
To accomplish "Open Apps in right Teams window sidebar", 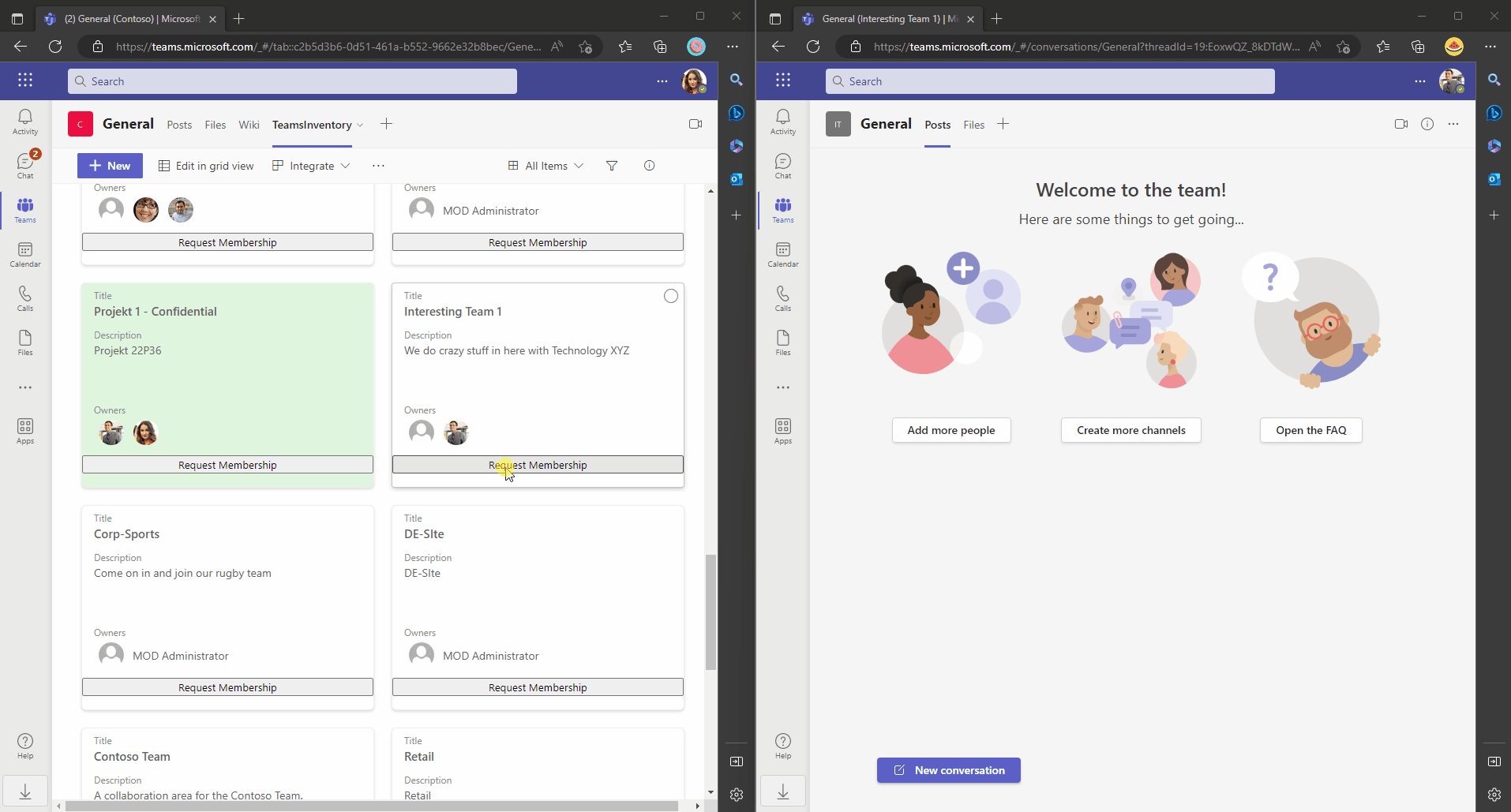I will pyautogui.click(x=783, y=432).
